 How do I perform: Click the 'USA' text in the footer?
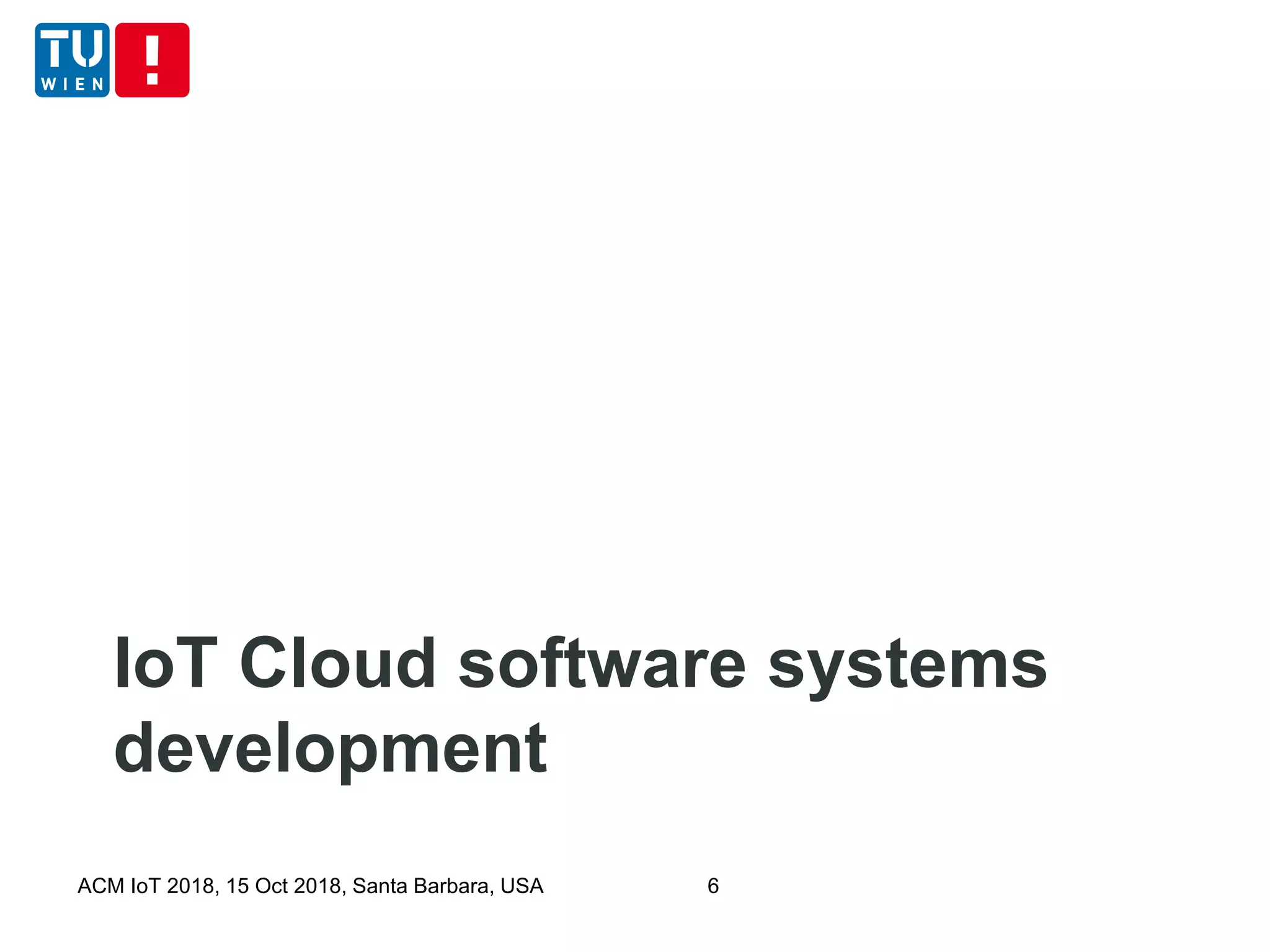click(x=522, y=886)
